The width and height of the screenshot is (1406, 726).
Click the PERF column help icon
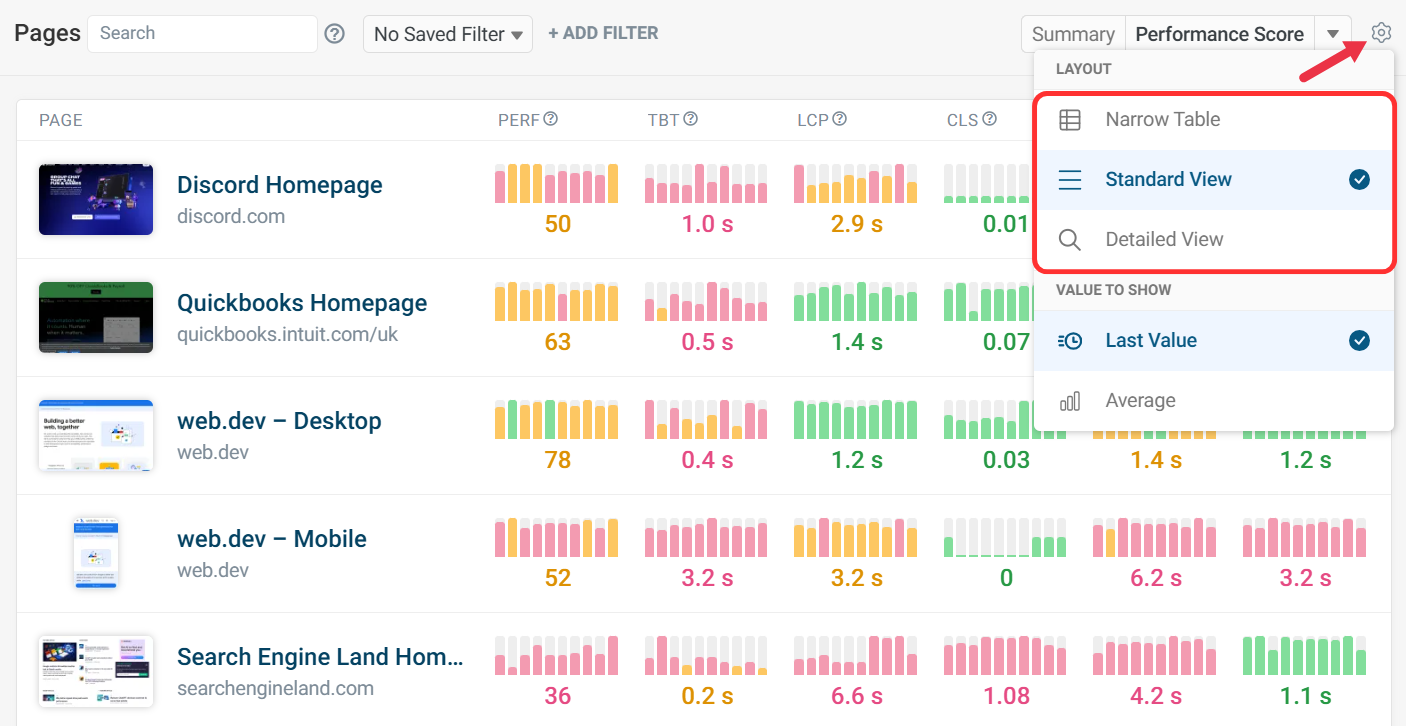point(550,119)
